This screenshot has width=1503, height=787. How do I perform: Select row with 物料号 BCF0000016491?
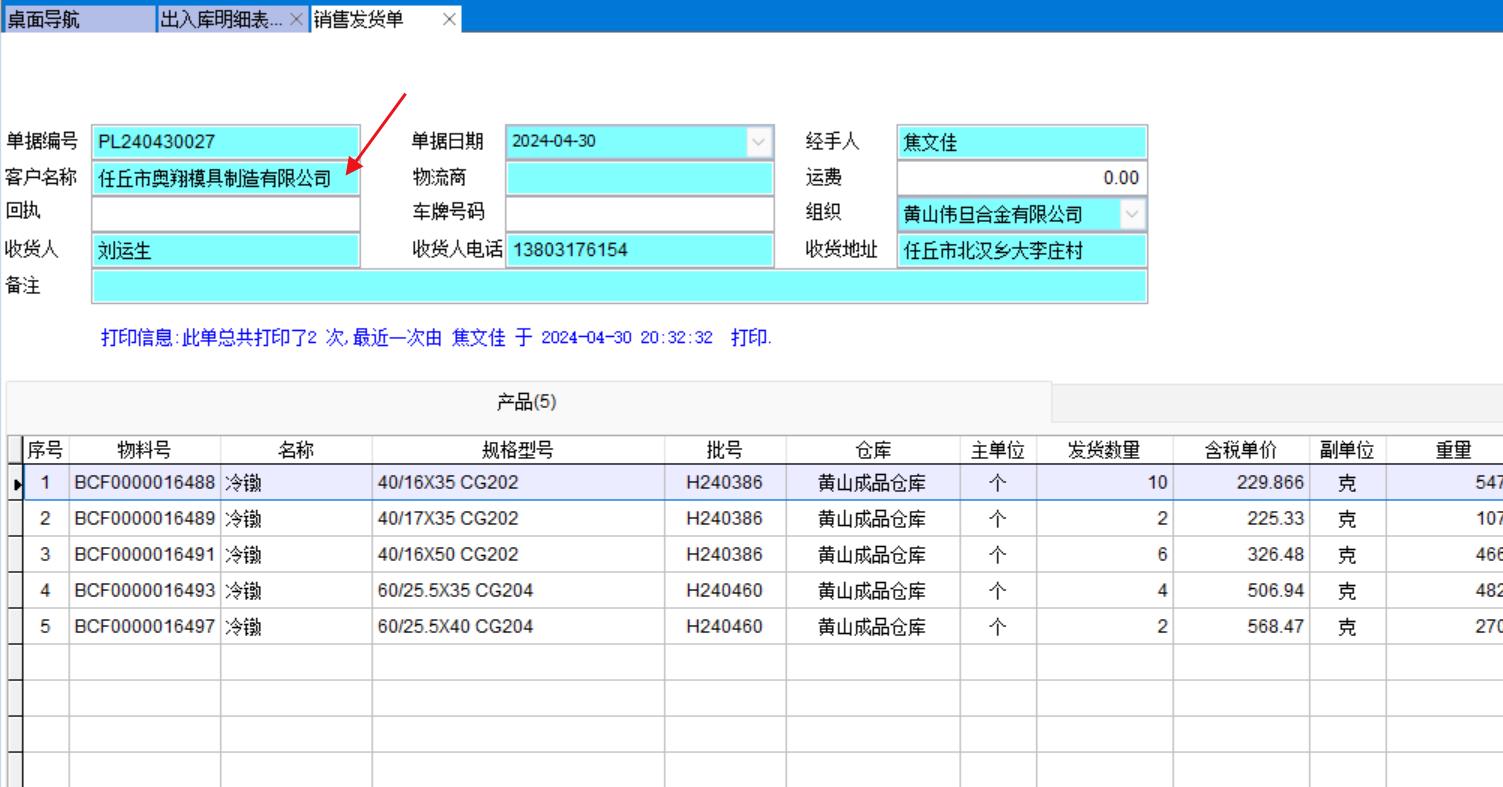point(144,555)
